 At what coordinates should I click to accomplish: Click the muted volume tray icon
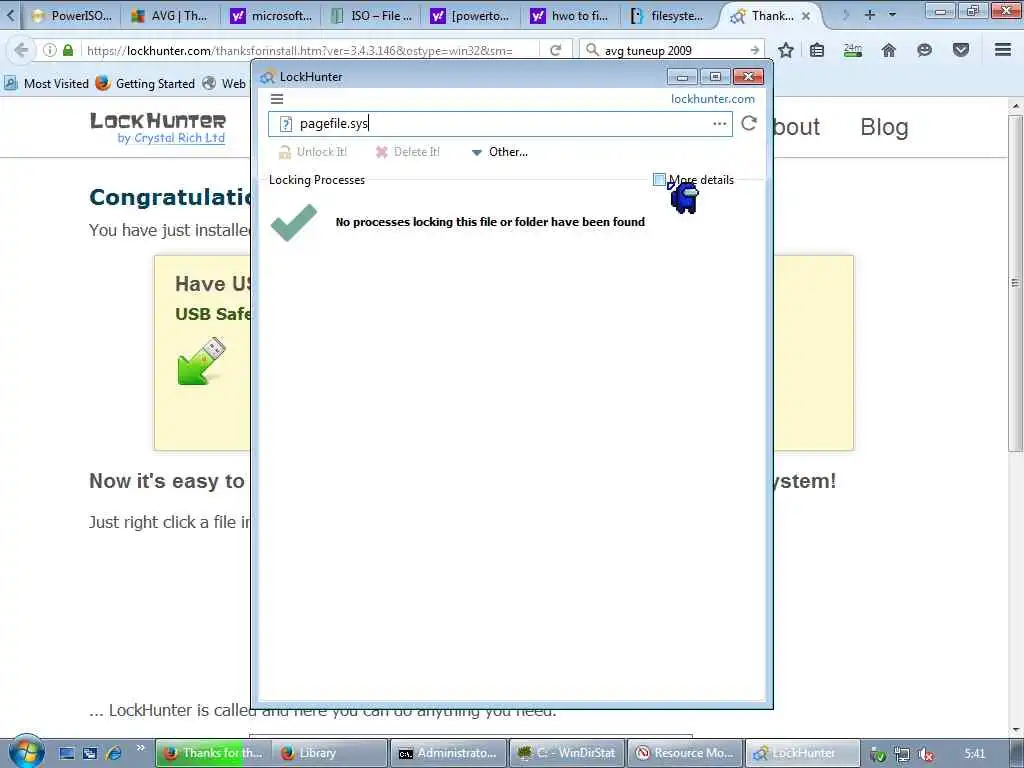925,754
